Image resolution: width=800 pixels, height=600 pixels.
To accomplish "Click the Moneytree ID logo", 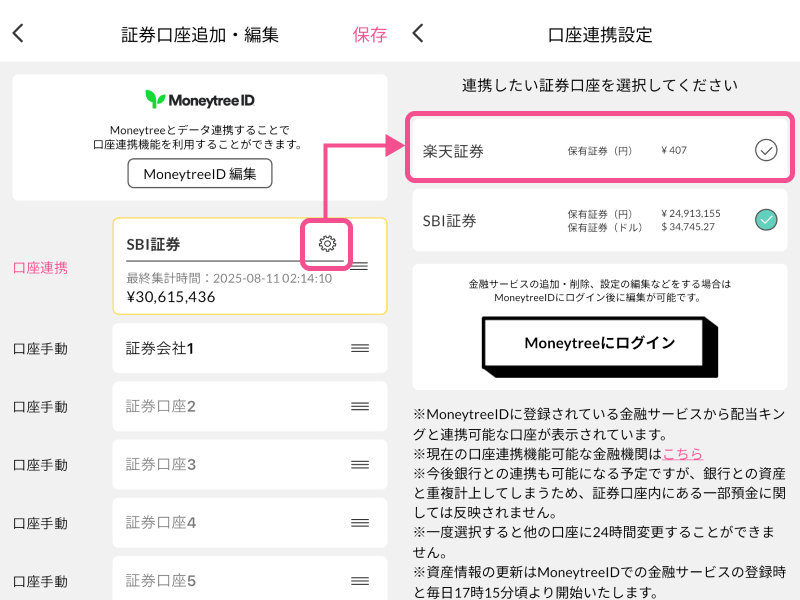I will [x=199, y=99].
